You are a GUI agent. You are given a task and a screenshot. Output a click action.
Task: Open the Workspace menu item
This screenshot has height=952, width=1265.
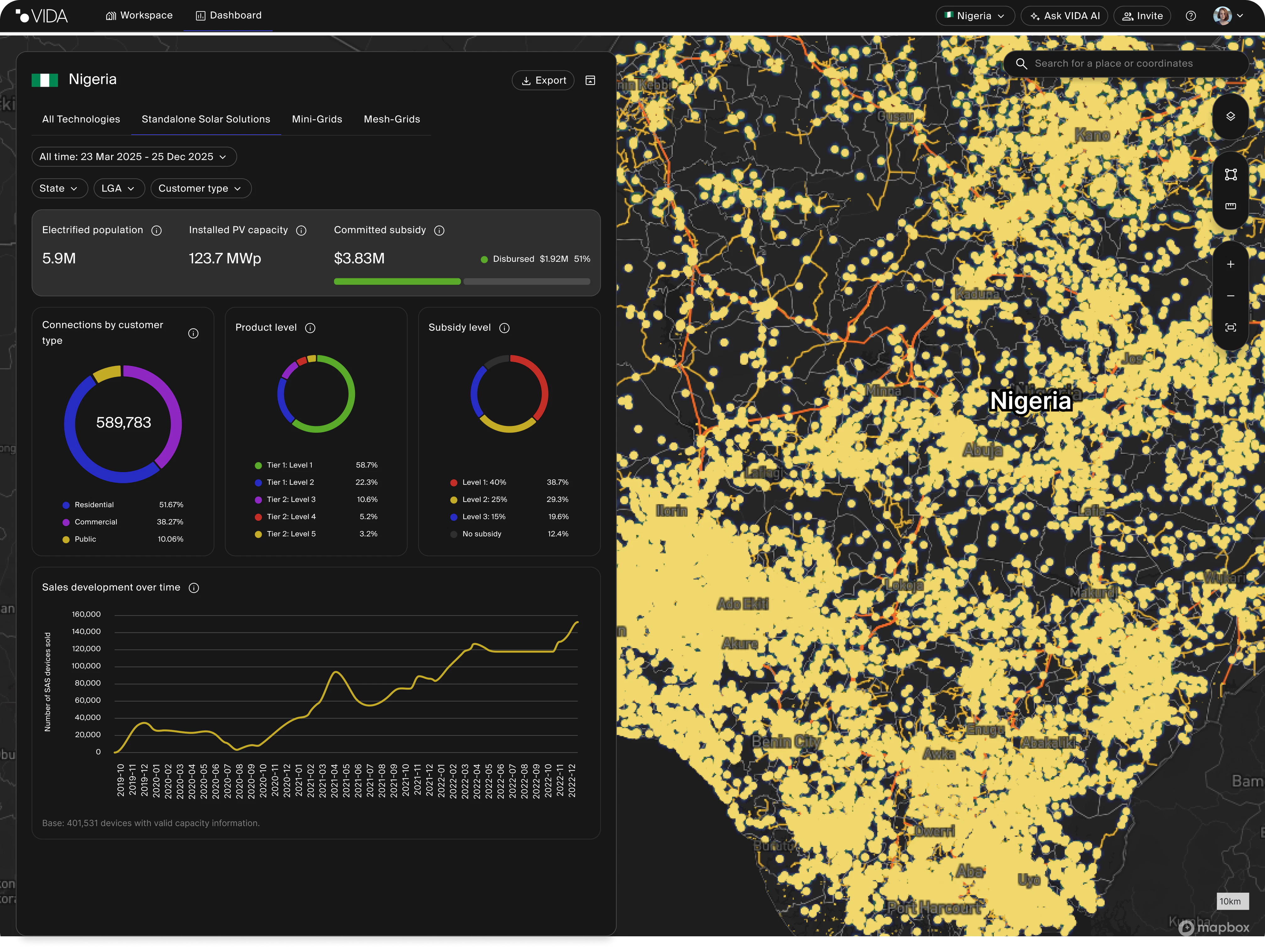(139, 15)
